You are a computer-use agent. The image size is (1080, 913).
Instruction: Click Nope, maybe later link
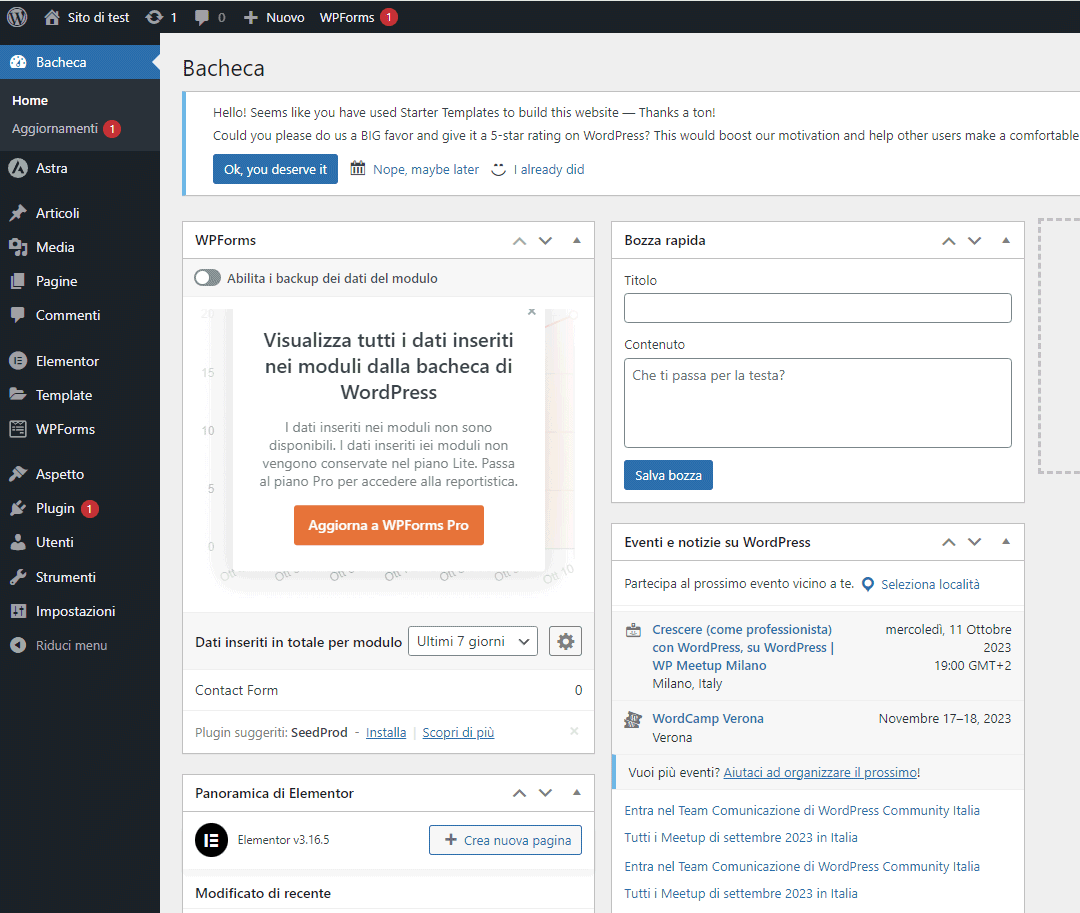click(x=426, y=169)
